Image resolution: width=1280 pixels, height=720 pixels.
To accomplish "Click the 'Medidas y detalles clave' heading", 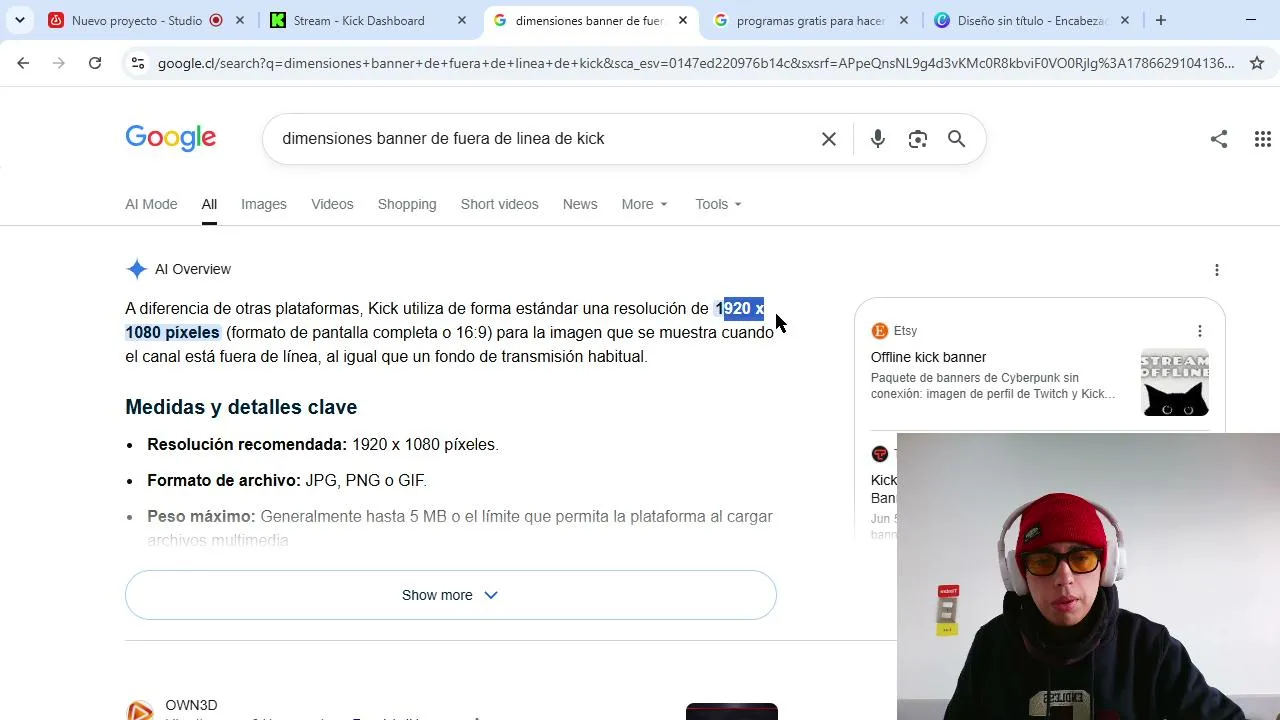I will pyautogui.click(x=241, y=407).
